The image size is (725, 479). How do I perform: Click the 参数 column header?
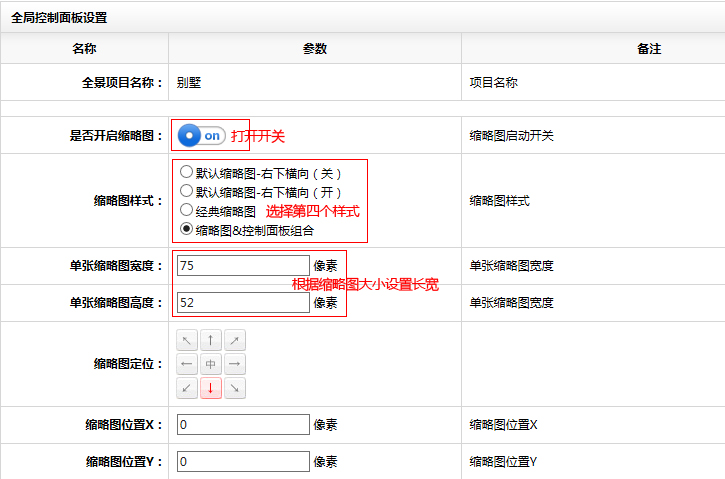pyautogui.click(x=314, y=48)
